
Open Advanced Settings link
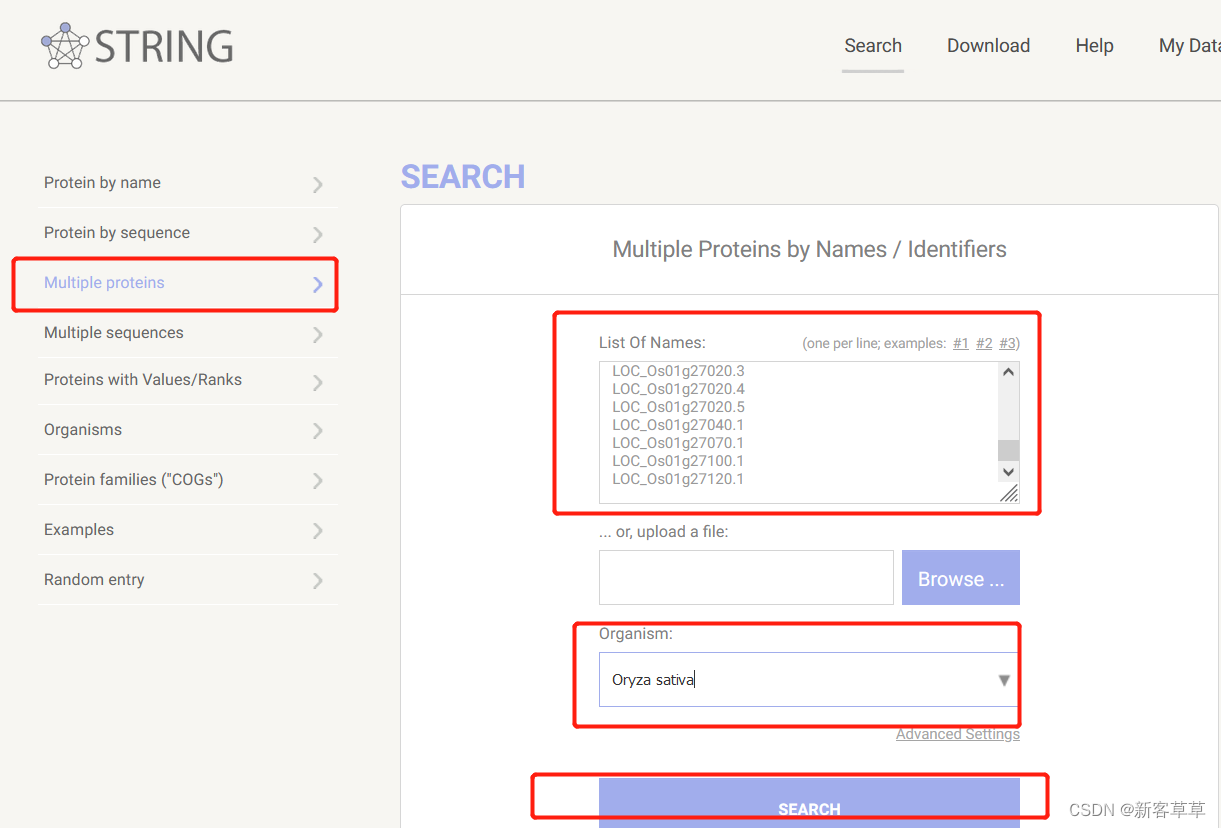(x=958, y=734)
